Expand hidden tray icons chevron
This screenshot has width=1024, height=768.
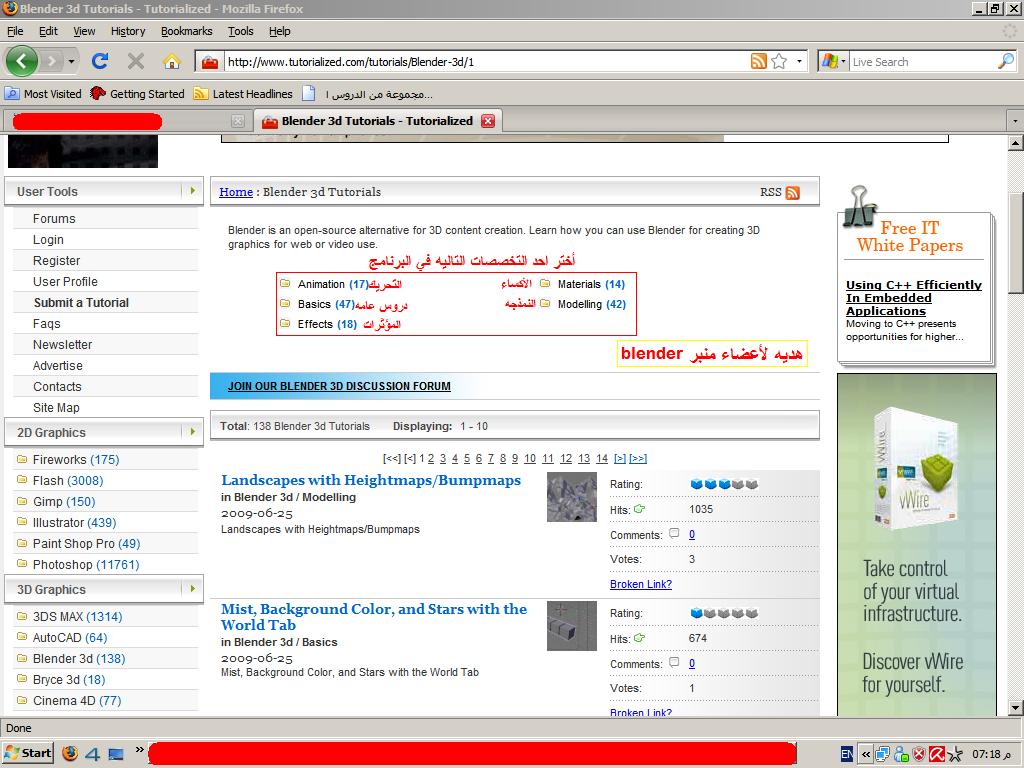pyautogui.click(x=865, y=754)
